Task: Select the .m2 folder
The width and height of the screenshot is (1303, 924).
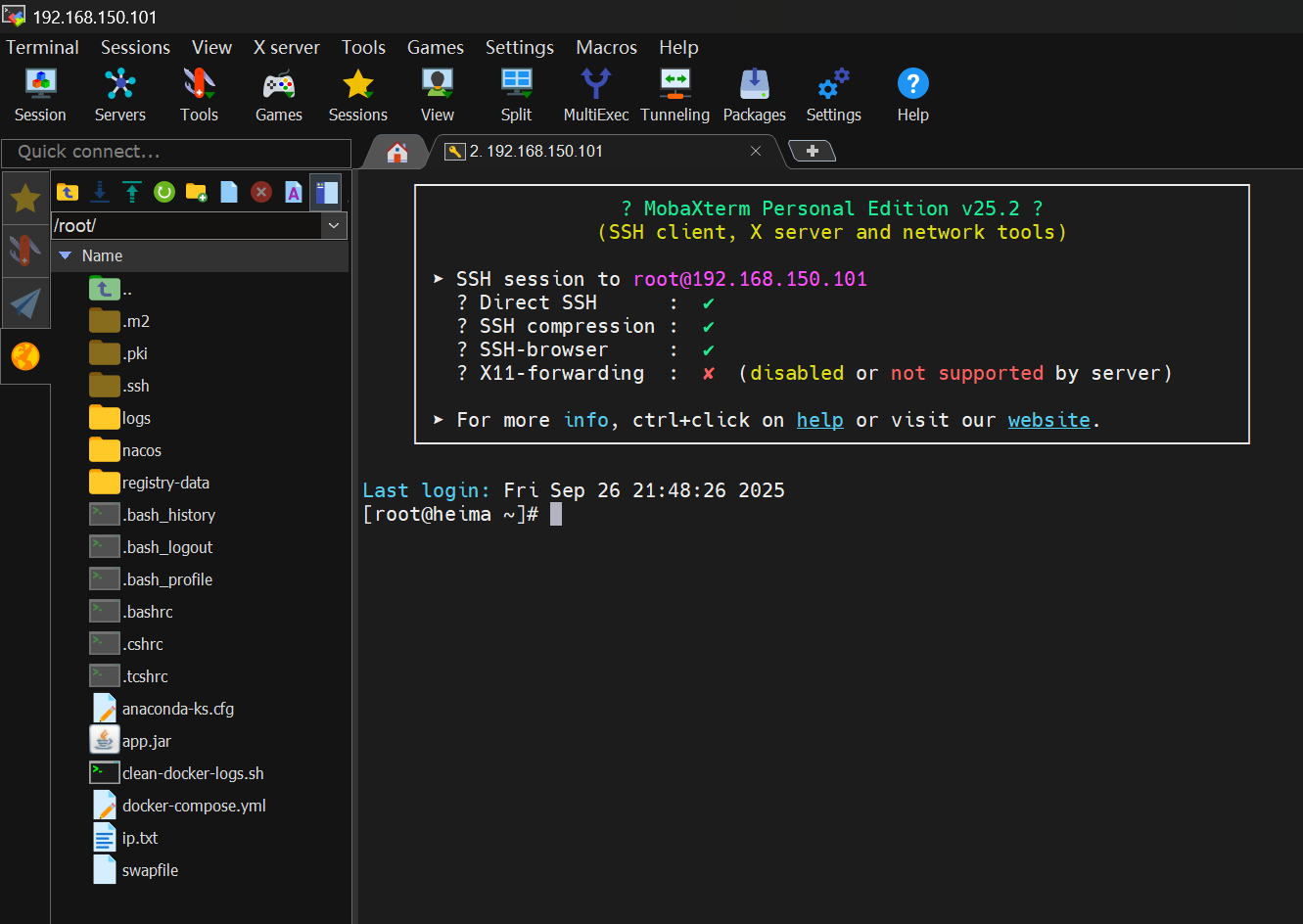Action: (119, 321)
